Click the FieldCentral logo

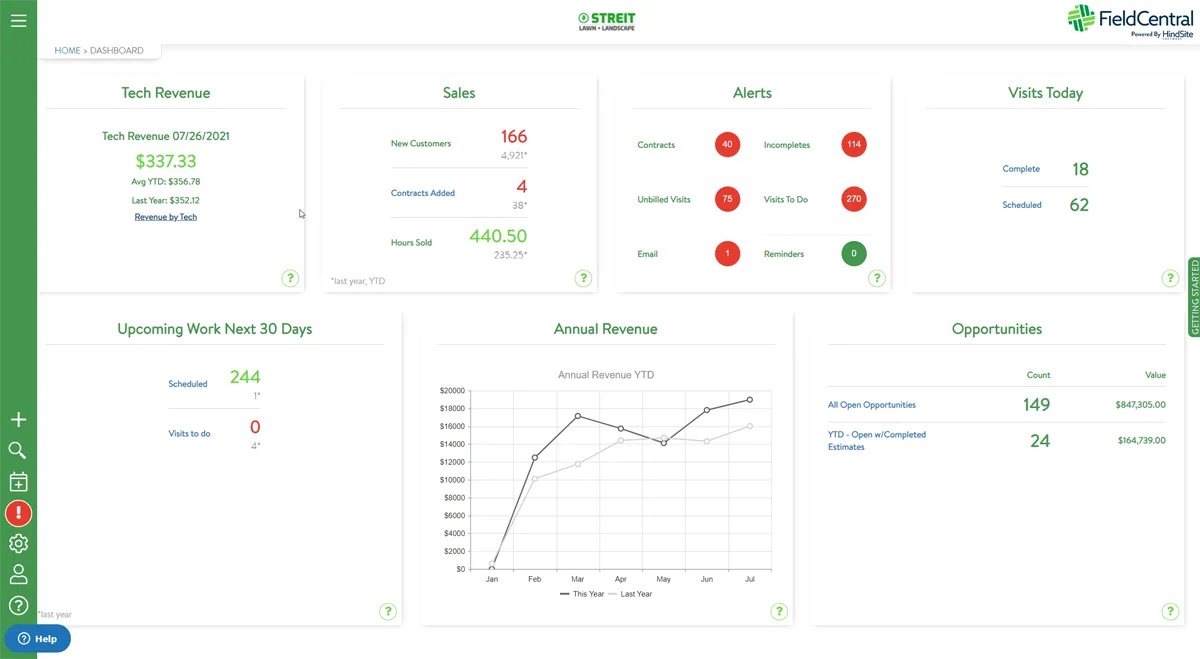[x=1128, y=22]
